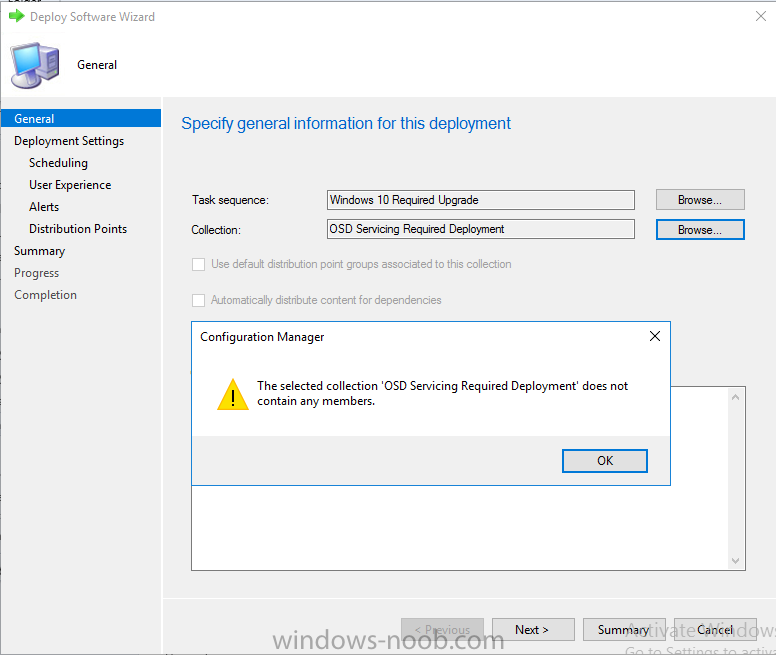Viewport: 776px width, 655px height.
Task: Click the greyed-out Previous button
Action: point(442,629)
